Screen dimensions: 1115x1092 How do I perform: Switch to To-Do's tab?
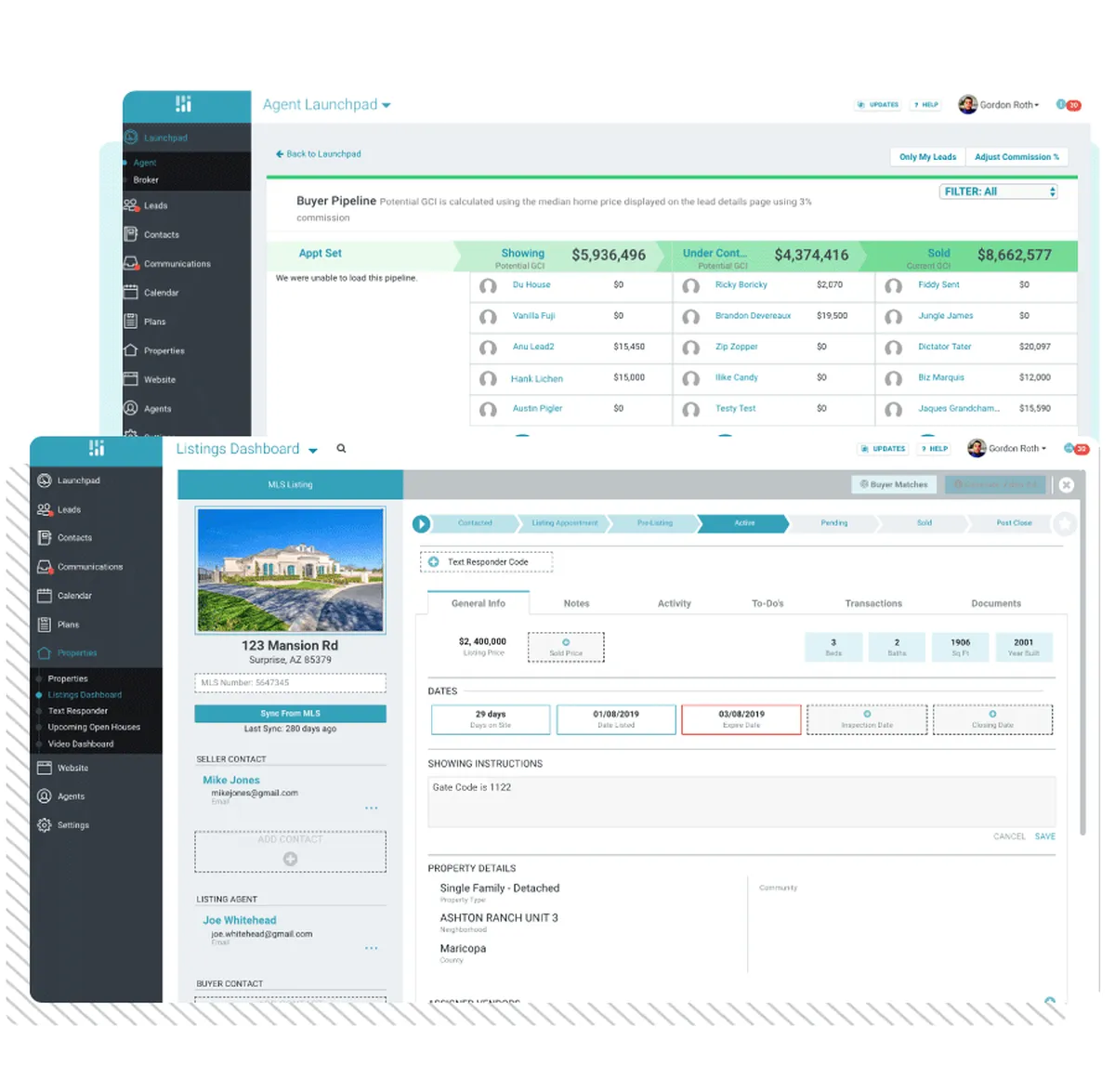(767, 603)
